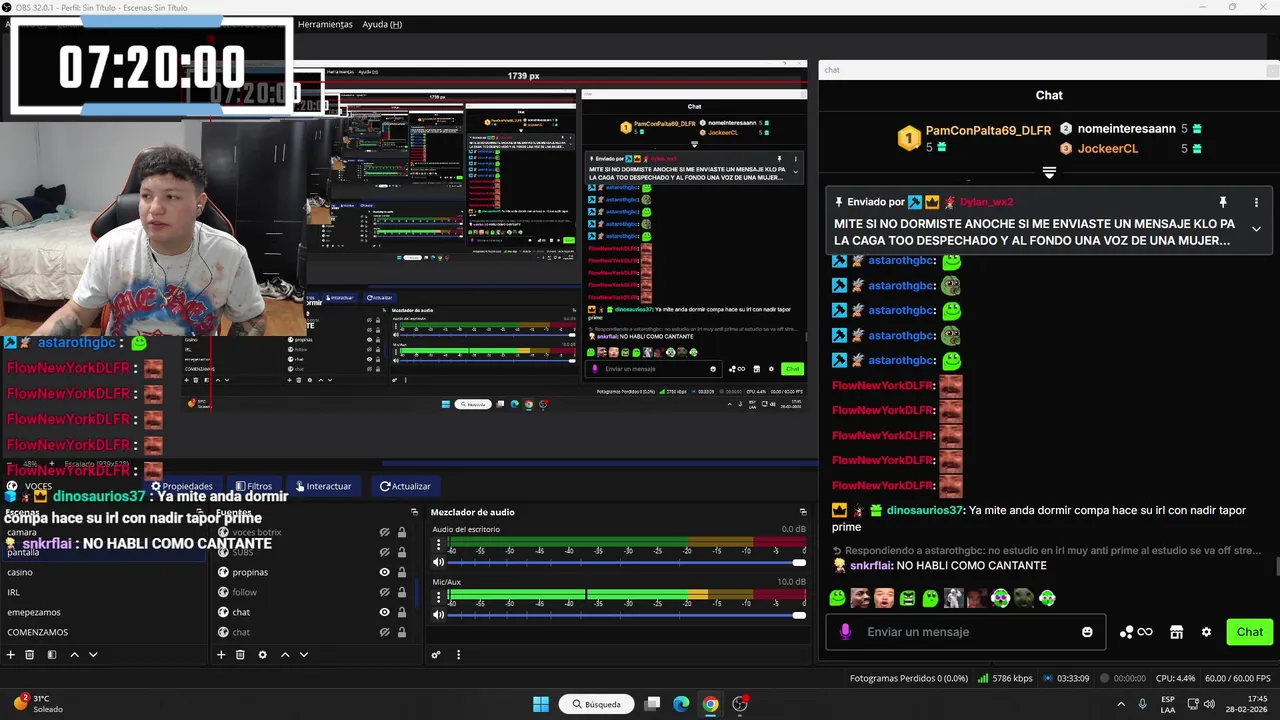1280x720 pixels.
Task: Click the Propiedades button
Action: (x=181, y=486)
